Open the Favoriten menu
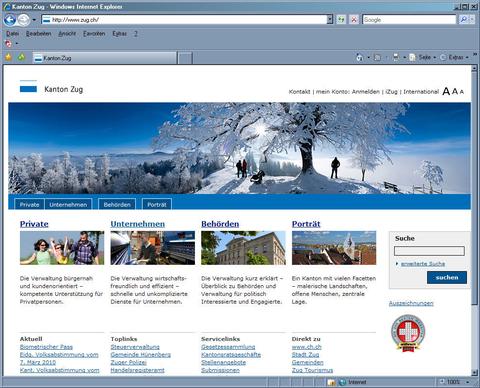480x388 pixels. [x=94, y=34]
